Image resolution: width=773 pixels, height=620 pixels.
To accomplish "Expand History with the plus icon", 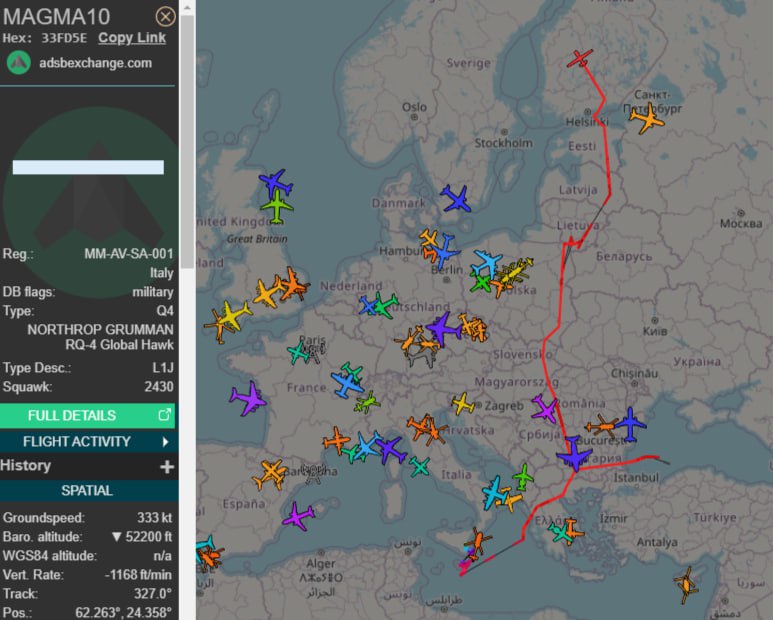I will pyautogui.click(x=167, y=466).
